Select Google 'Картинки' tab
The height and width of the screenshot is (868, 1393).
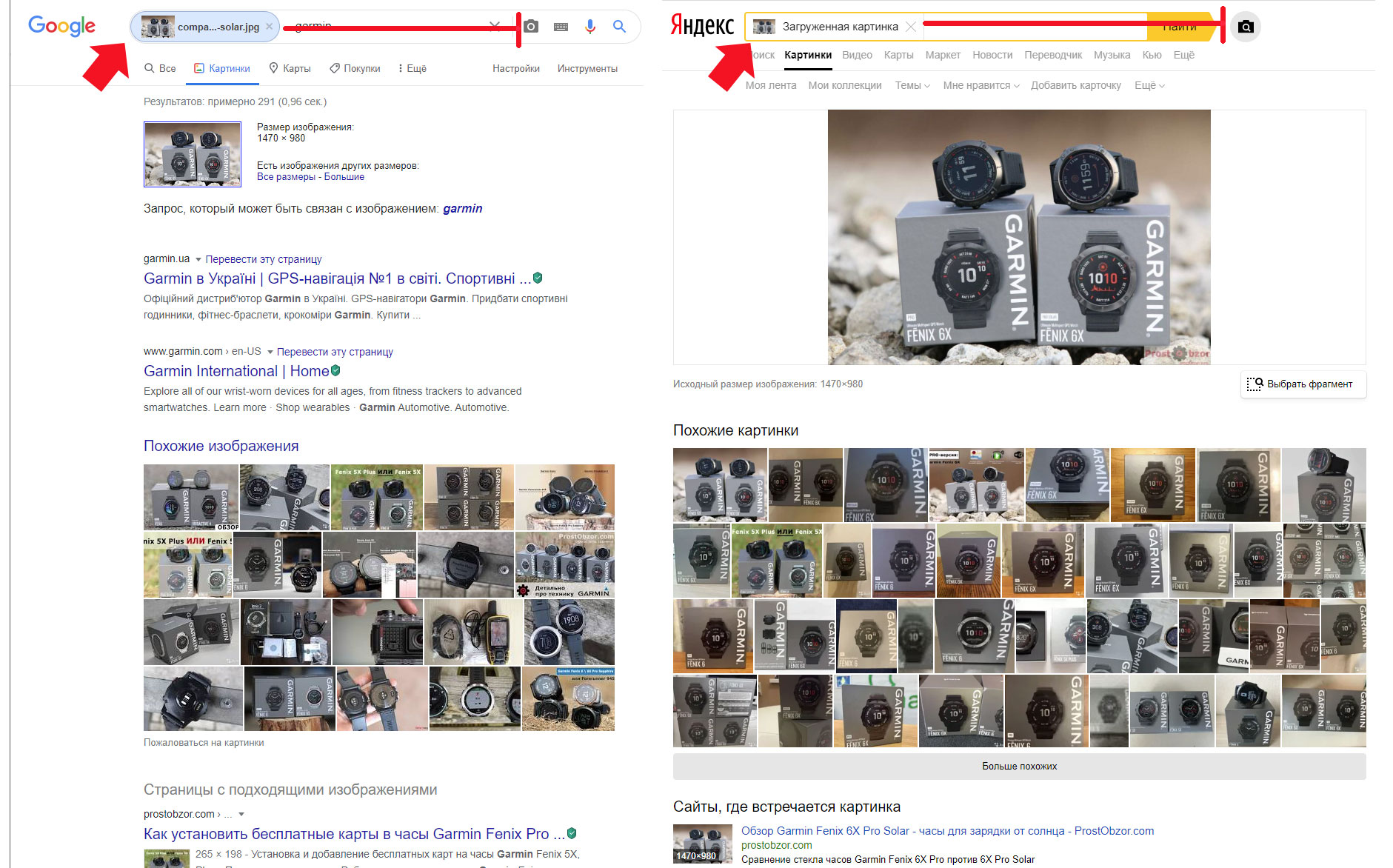(222, 68)
